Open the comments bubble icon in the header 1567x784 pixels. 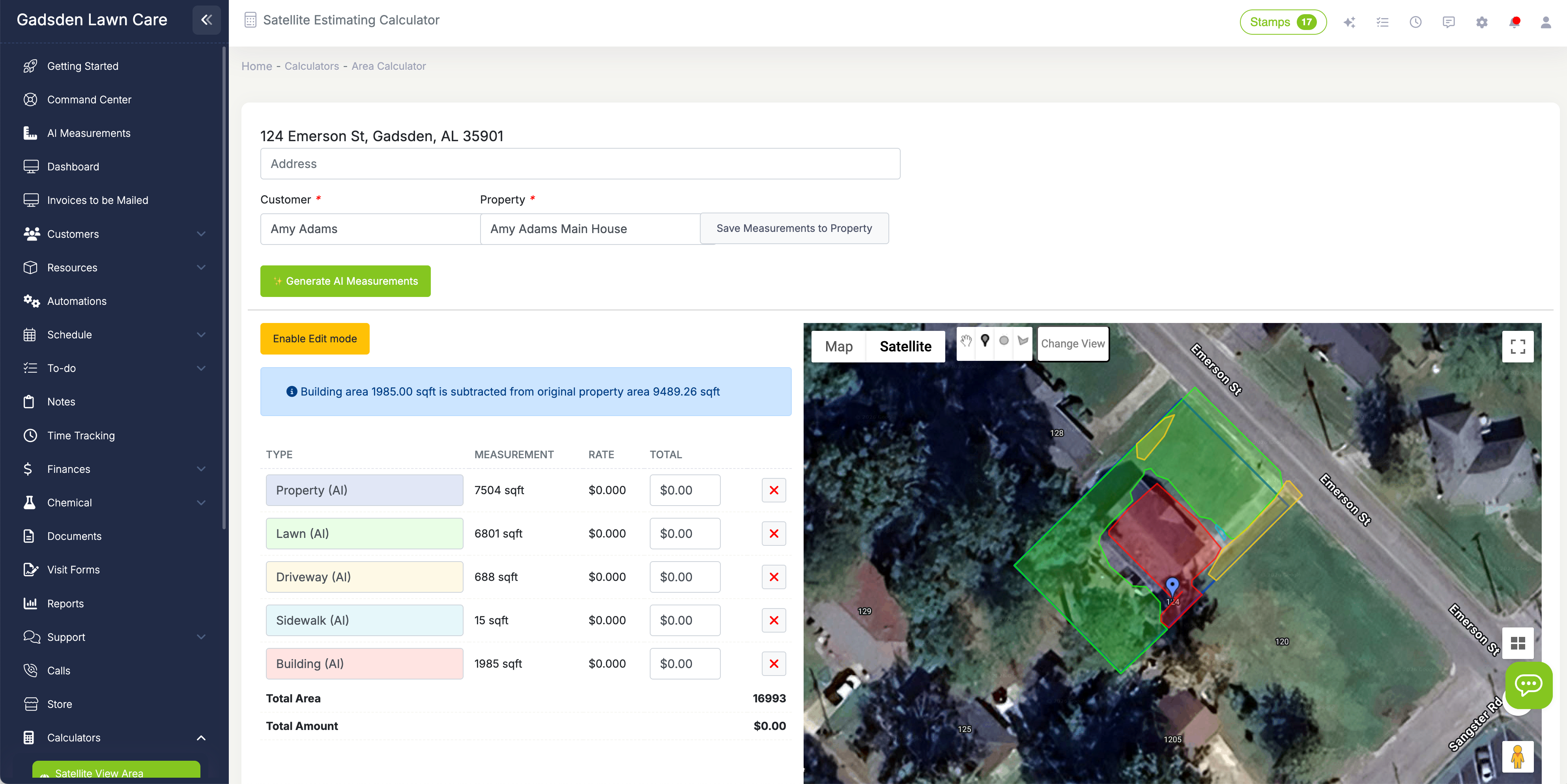tap(1448, 22)
